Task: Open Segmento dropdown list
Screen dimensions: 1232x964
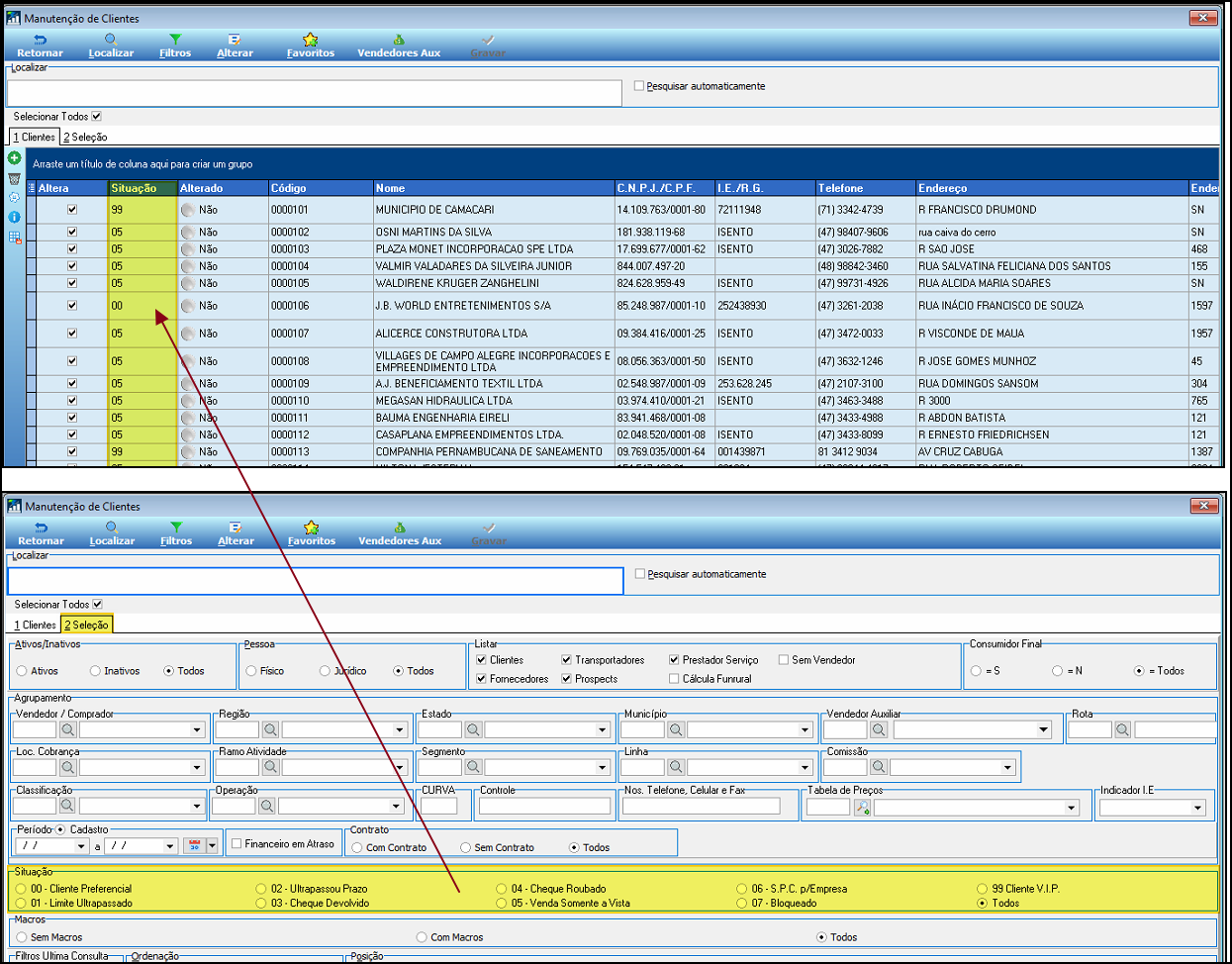Action: 602,767
